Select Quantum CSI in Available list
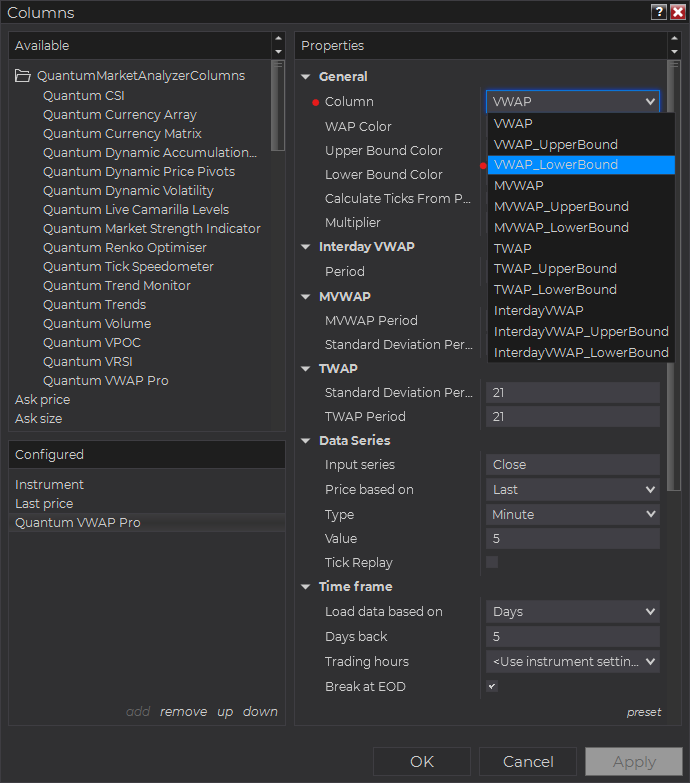 pyautogui.click(x=84, y=95)
